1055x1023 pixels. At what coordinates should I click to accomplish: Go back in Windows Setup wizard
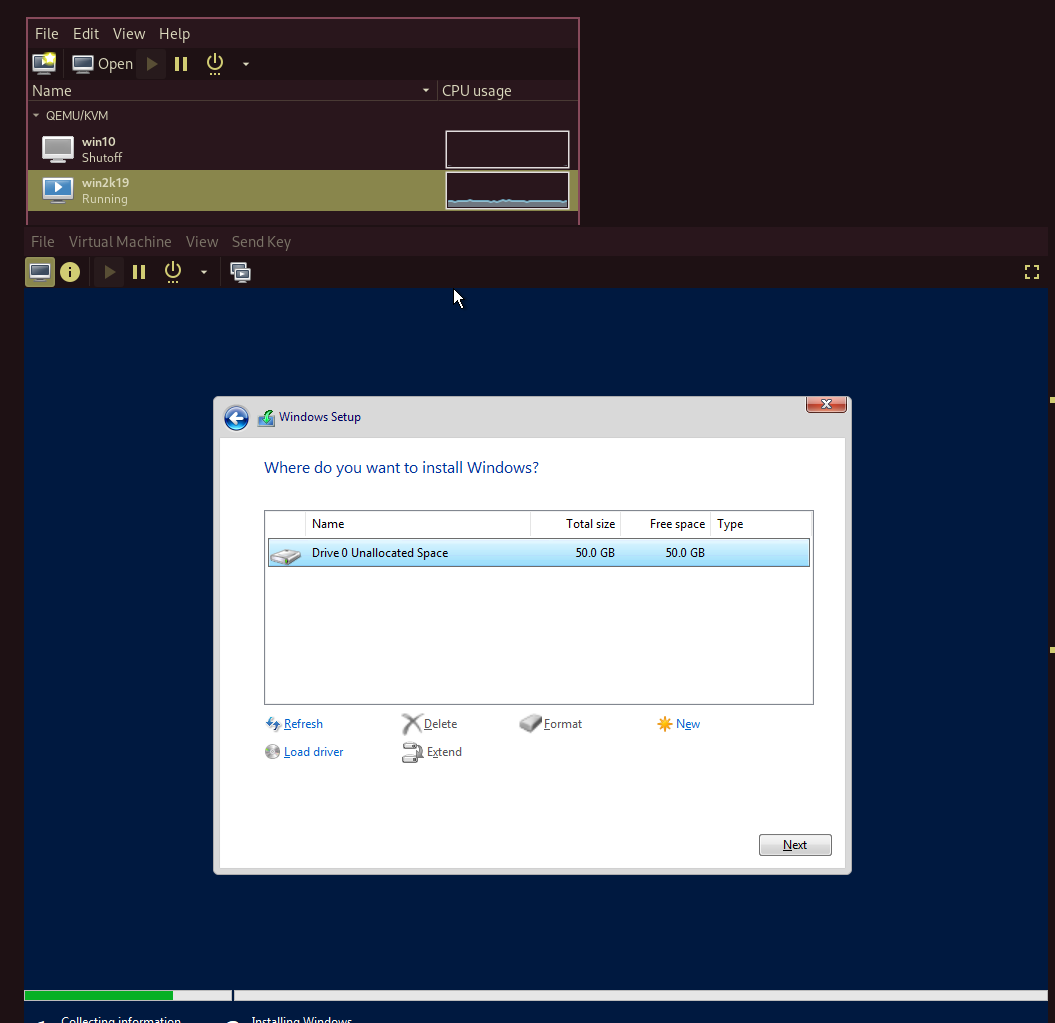236,418
